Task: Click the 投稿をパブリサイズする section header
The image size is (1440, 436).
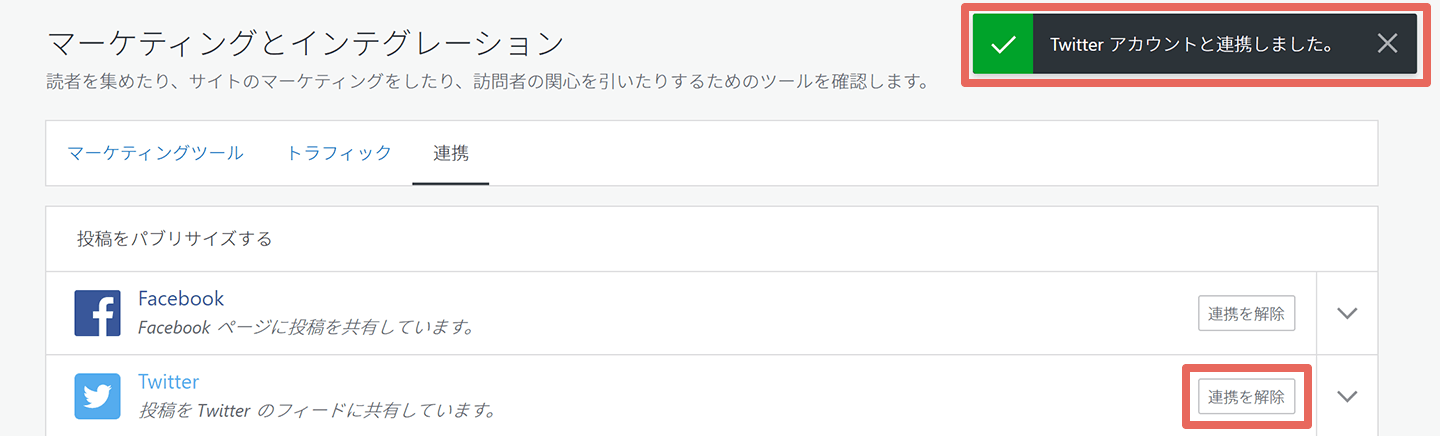Action: (175, 239)
